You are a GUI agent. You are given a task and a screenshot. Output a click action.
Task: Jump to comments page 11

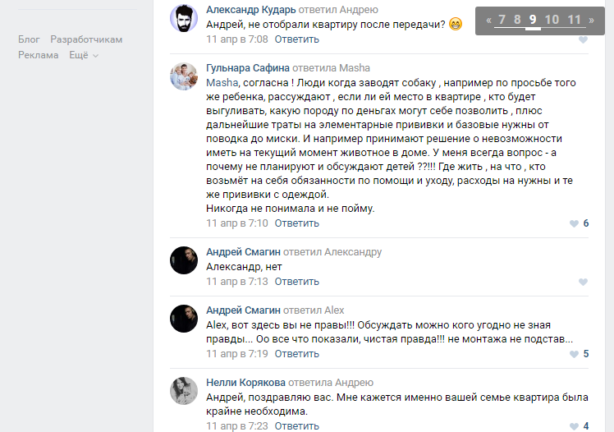coord(574,19)
